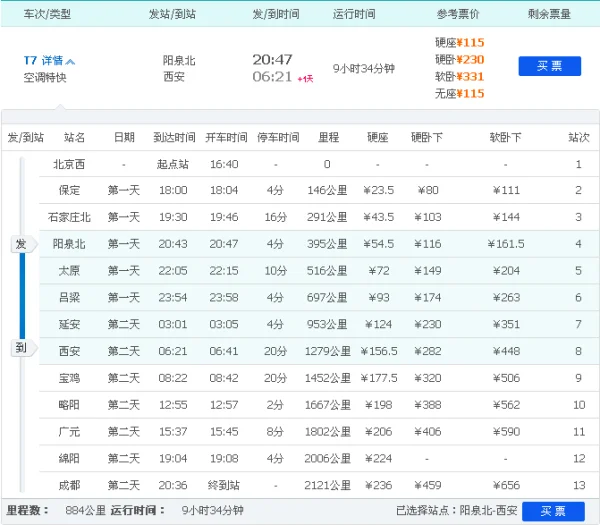The height and width of the screenshot is (525, 600).
Task: Click the 空调特快 train type label
Action: [45, 78]
